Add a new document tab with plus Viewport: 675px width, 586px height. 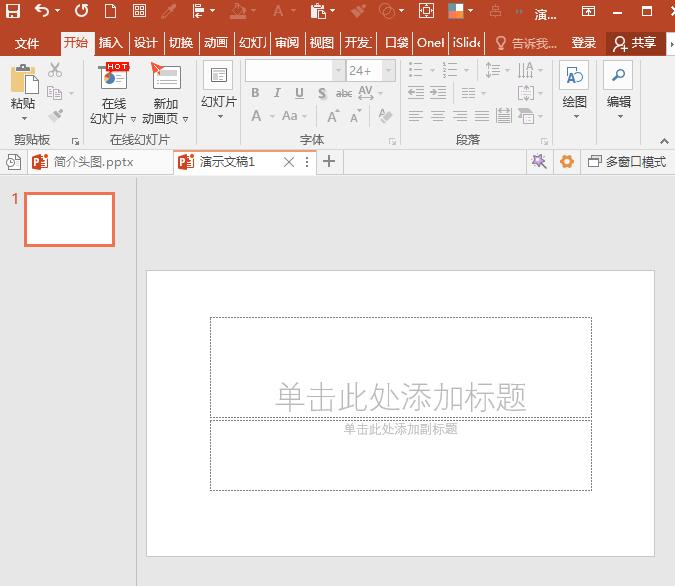329,162
